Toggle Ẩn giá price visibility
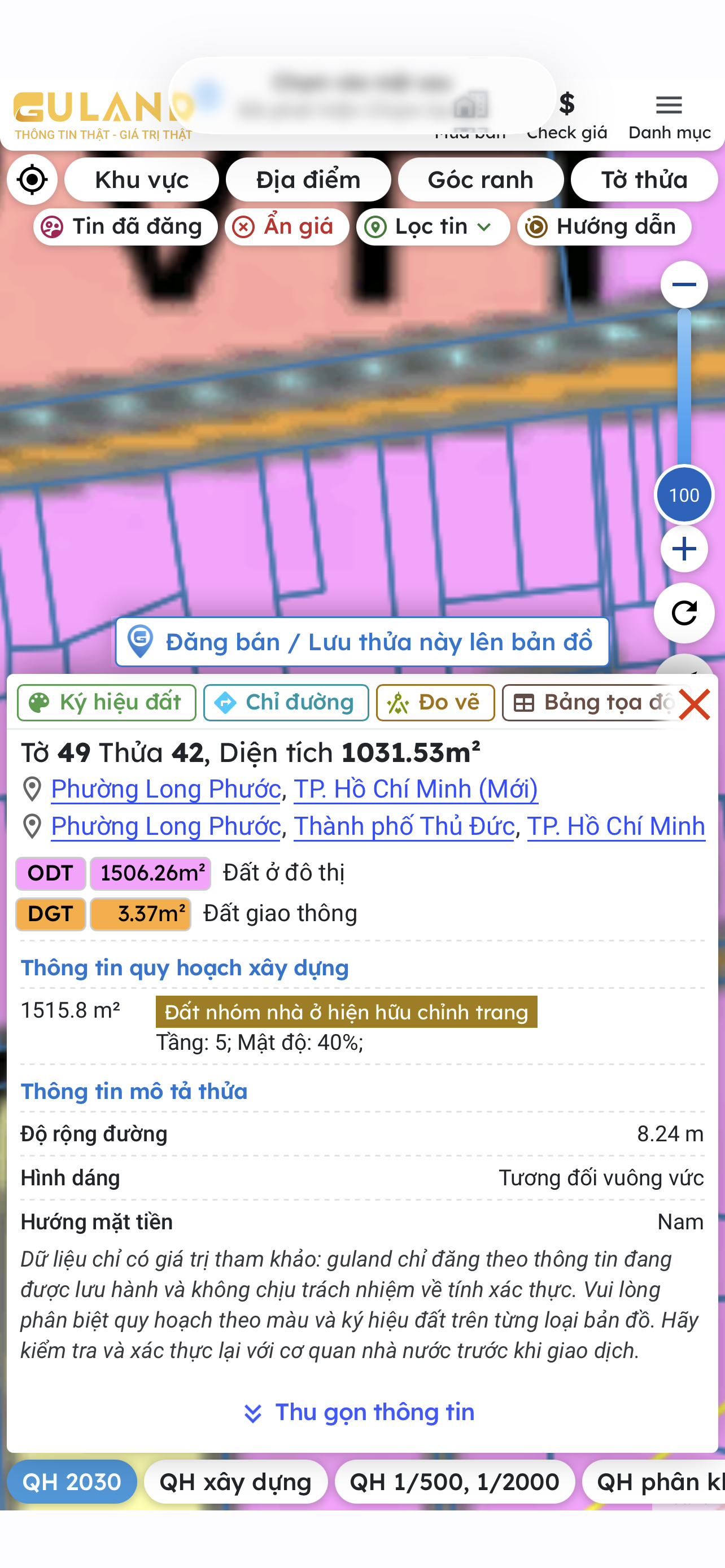Viewport: 725px width, 1568px height. click(287, 227)
